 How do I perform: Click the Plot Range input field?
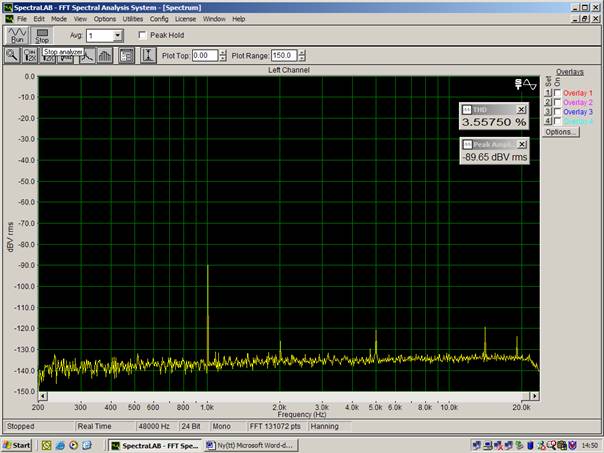click(x=285, y=55)
